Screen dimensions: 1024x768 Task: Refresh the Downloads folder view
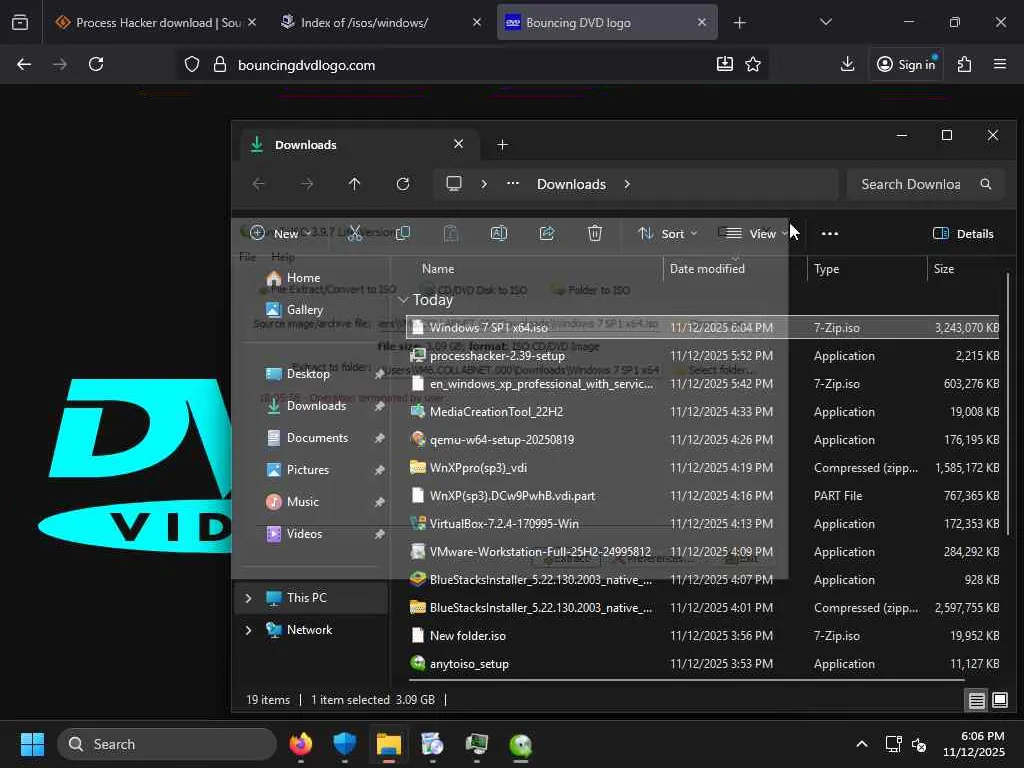click(x=403, y=184)
